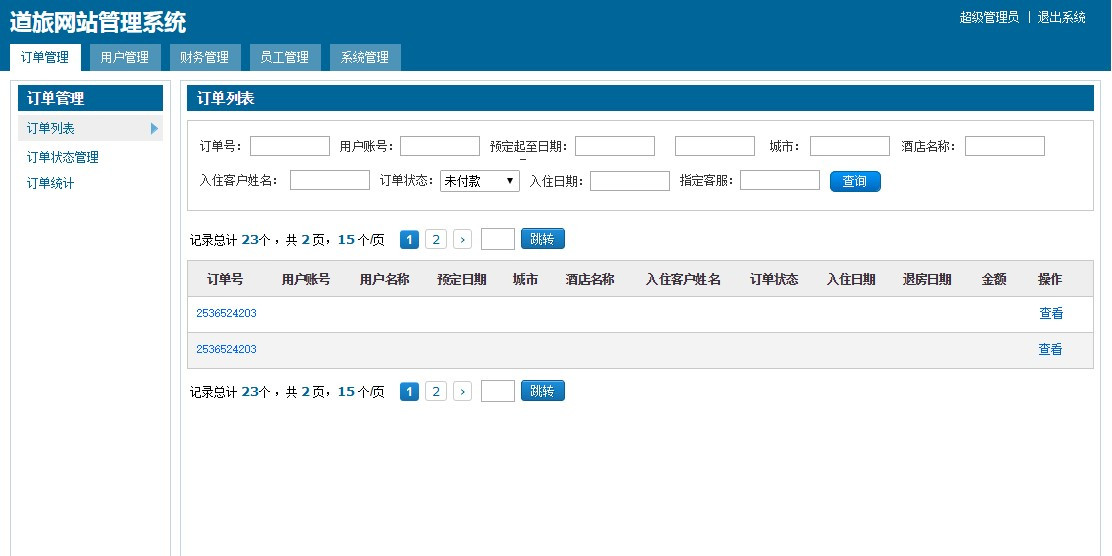The image size is (1112, 556).
Task: Go to page 2 in top pagination
Action: point(436,239)
